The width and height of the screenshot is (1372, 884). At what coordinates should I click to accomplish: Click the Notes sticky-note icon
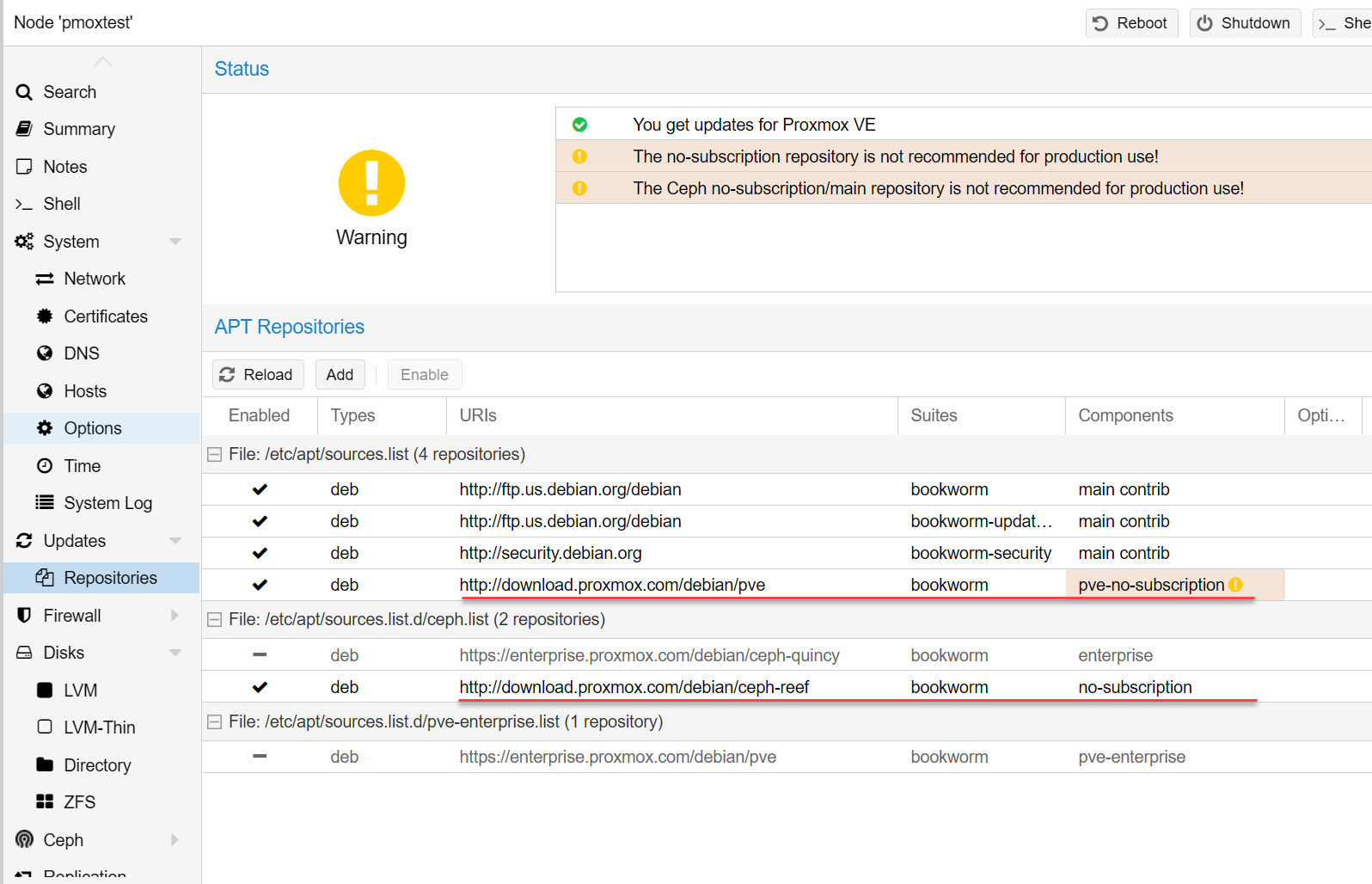(x=24, y=167)
